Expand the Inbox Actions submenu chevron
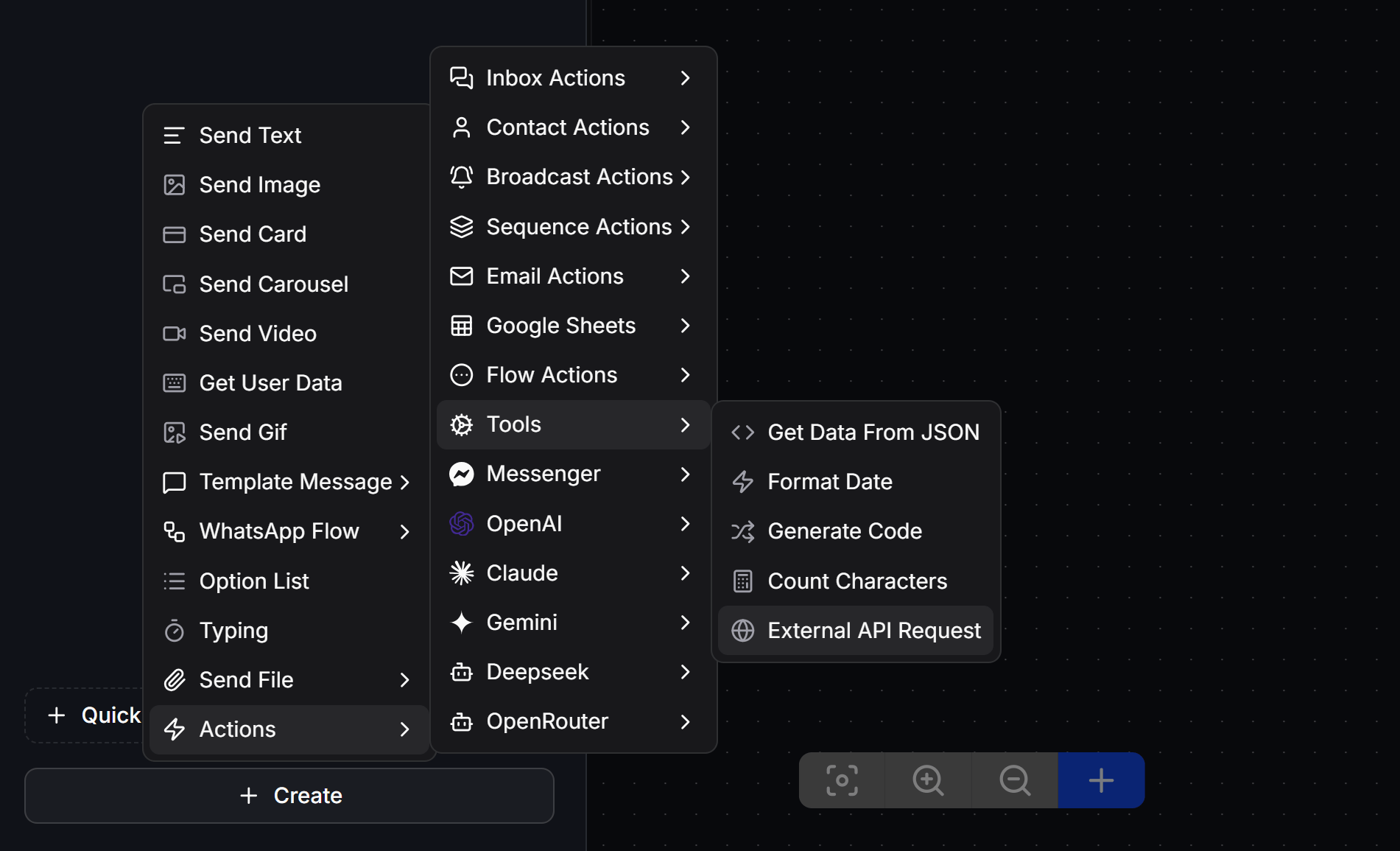This screenshot has height=851, width=1400. (x=685, y=78)
